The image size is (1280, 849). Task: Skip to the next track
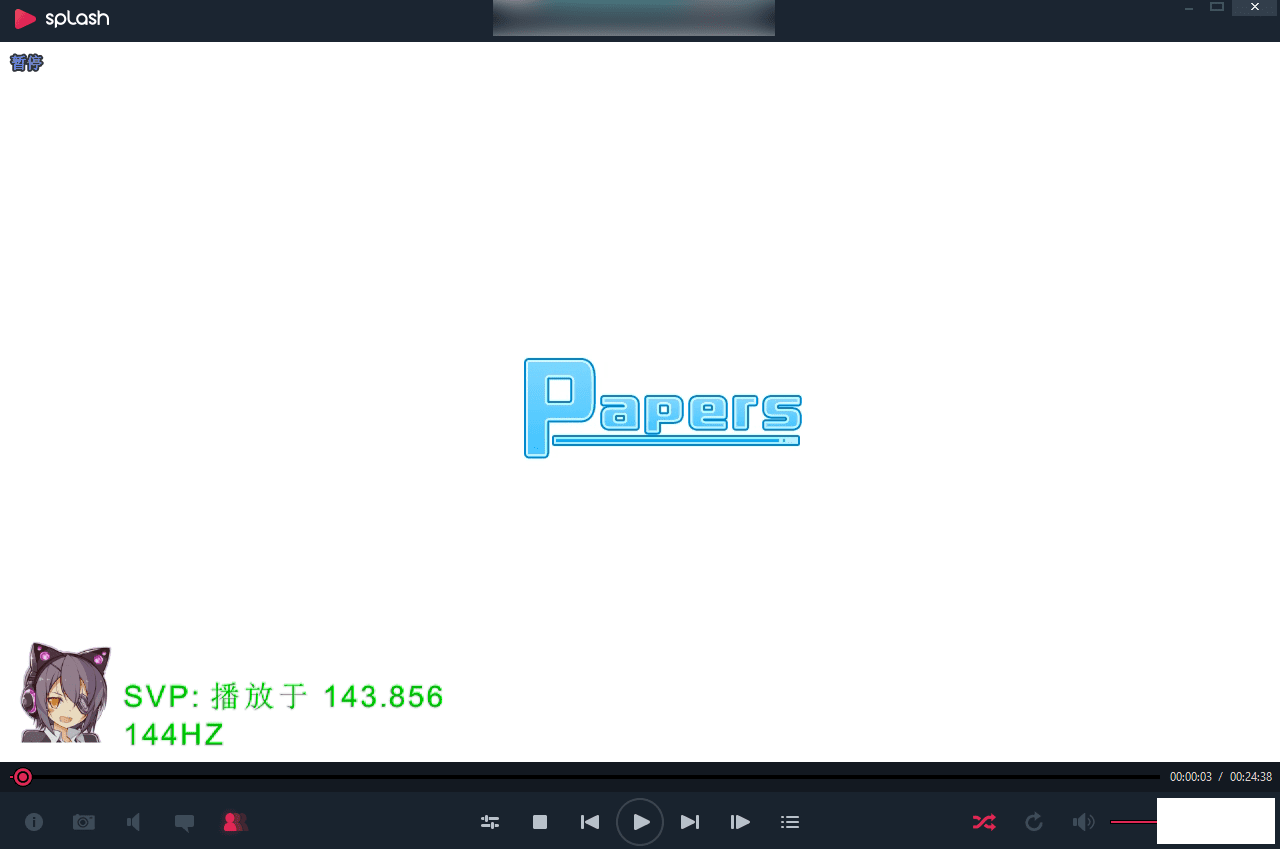pos(690,822)
